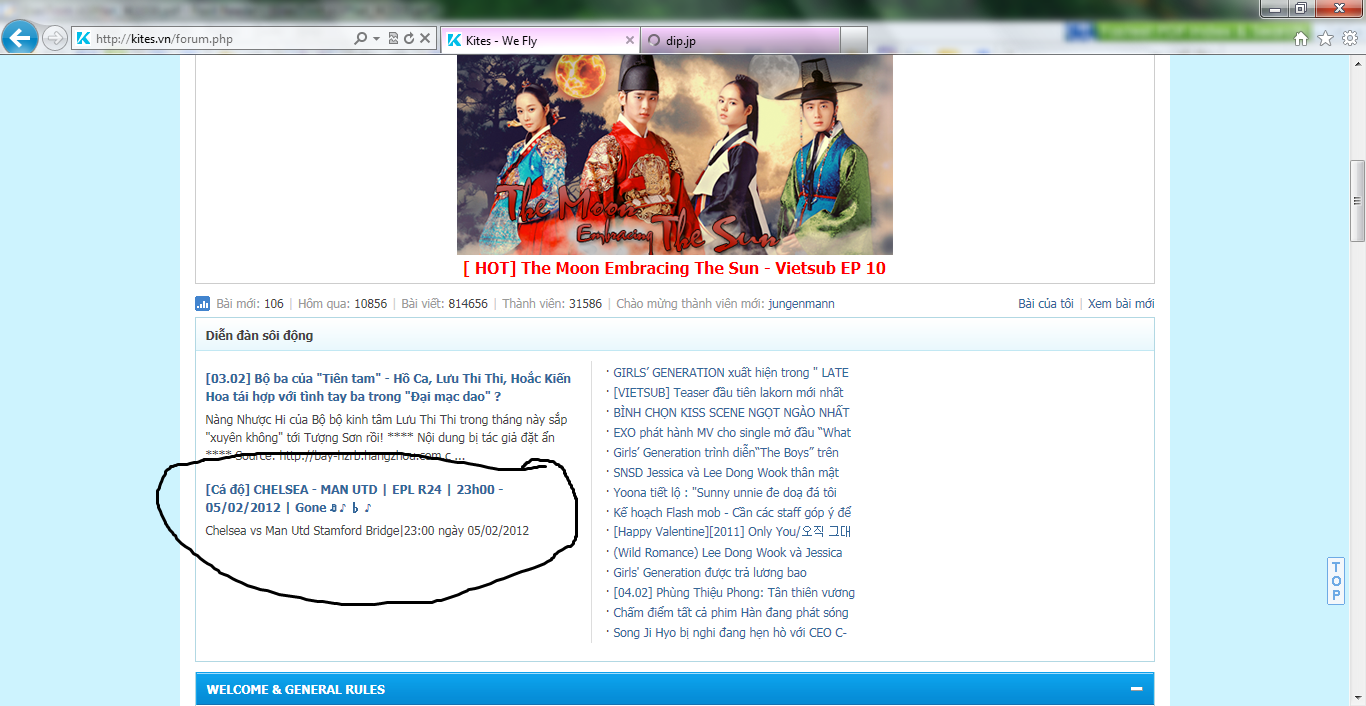1366x706 pixels.
Task: Click the browser Forward arrow button
Action: pyautogui.click(x=55, y=39)
